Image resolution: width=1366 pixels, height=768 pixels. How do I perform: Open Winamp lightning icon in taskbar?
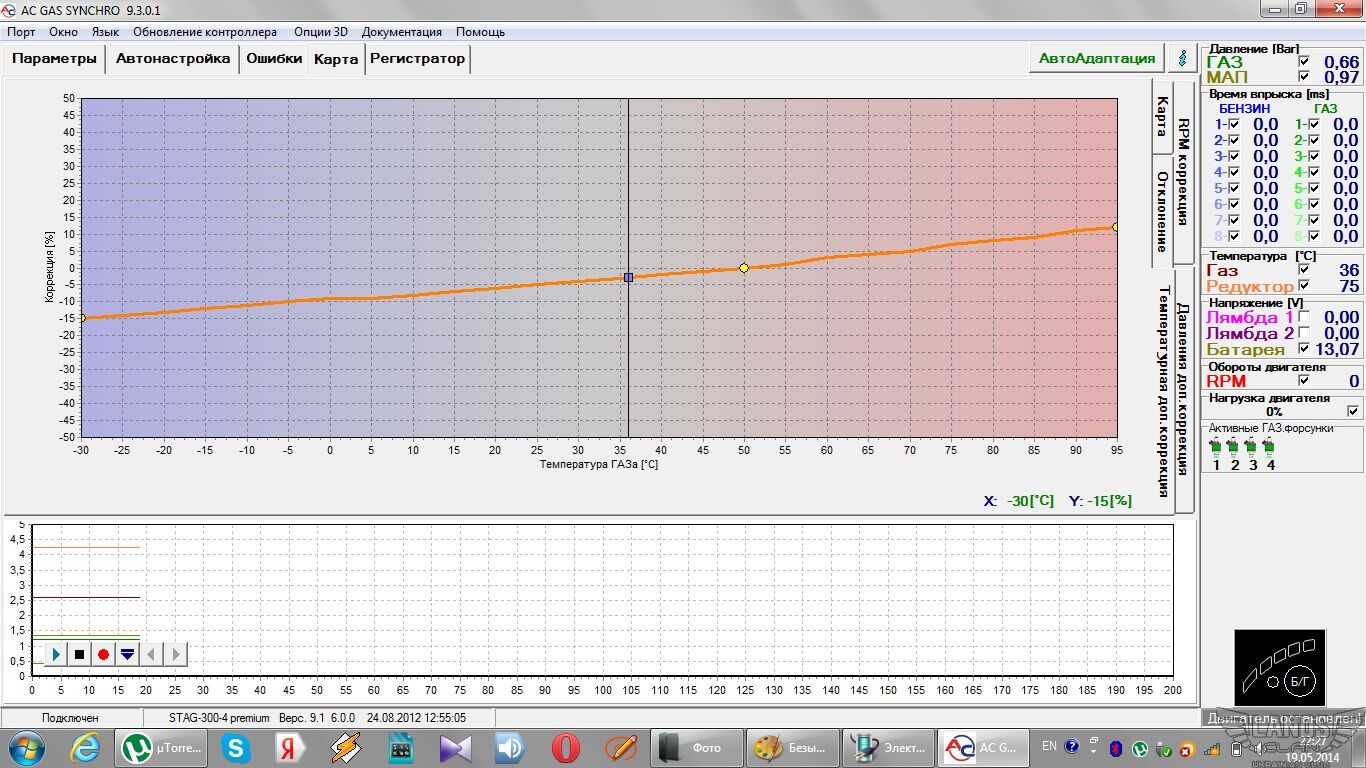tap(346, 748)
